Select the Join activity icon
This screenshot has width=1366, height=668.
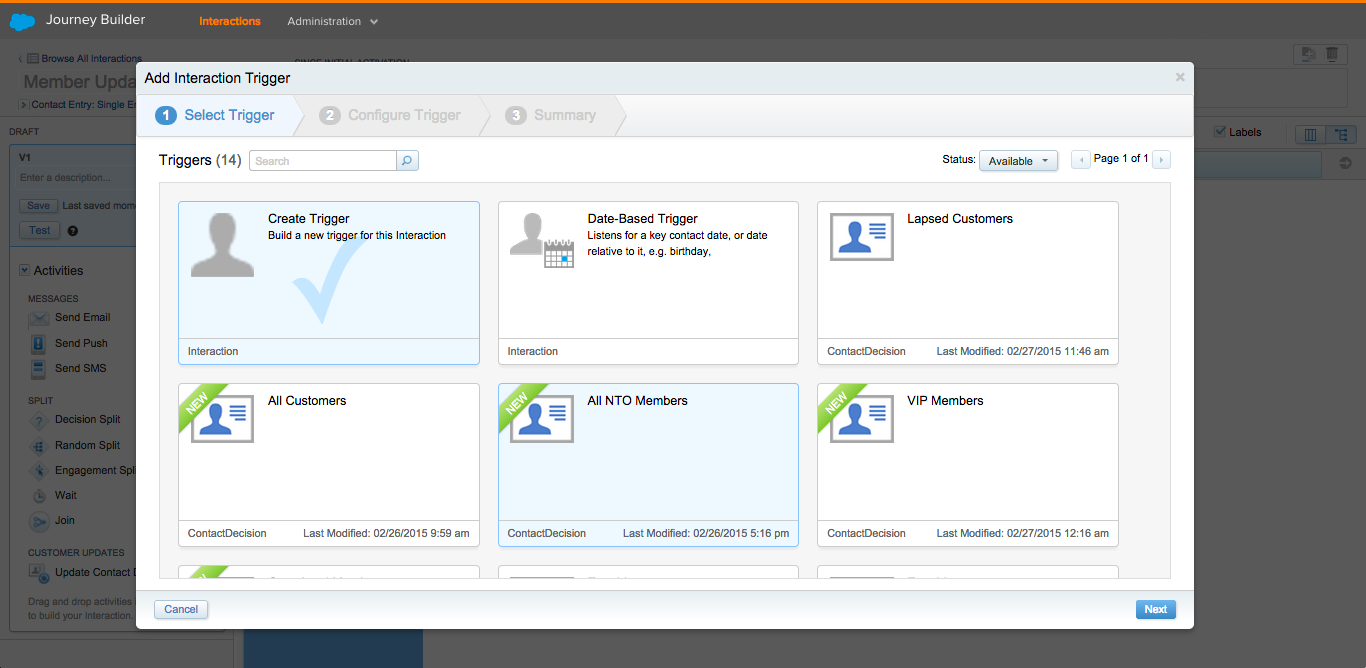(39, 521)
